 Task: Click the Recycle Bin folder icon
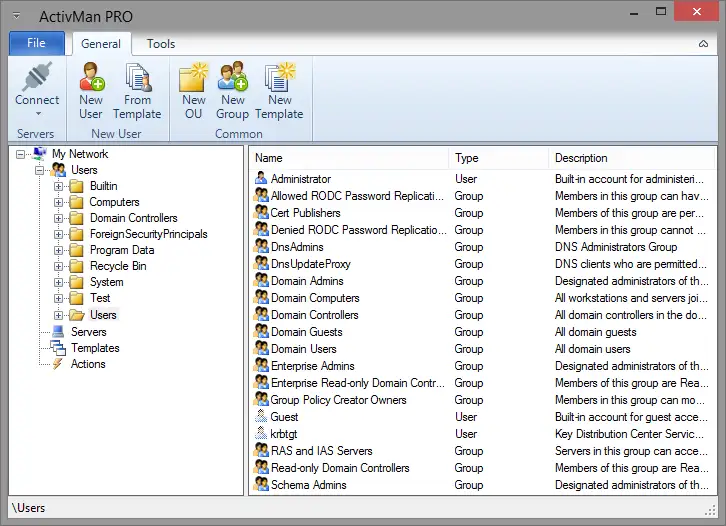[x=76, y=266]
